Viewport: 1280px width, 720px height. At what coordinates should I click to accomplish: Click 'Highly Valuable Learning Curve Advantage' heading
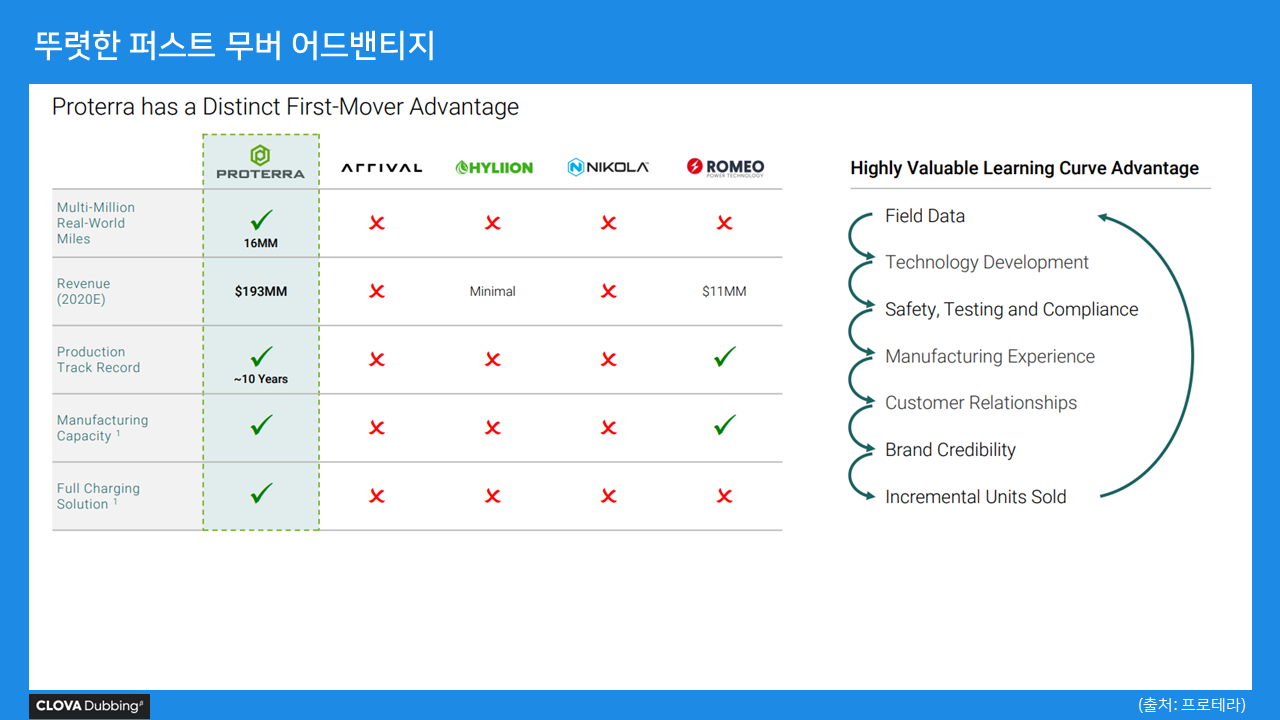1025,168
